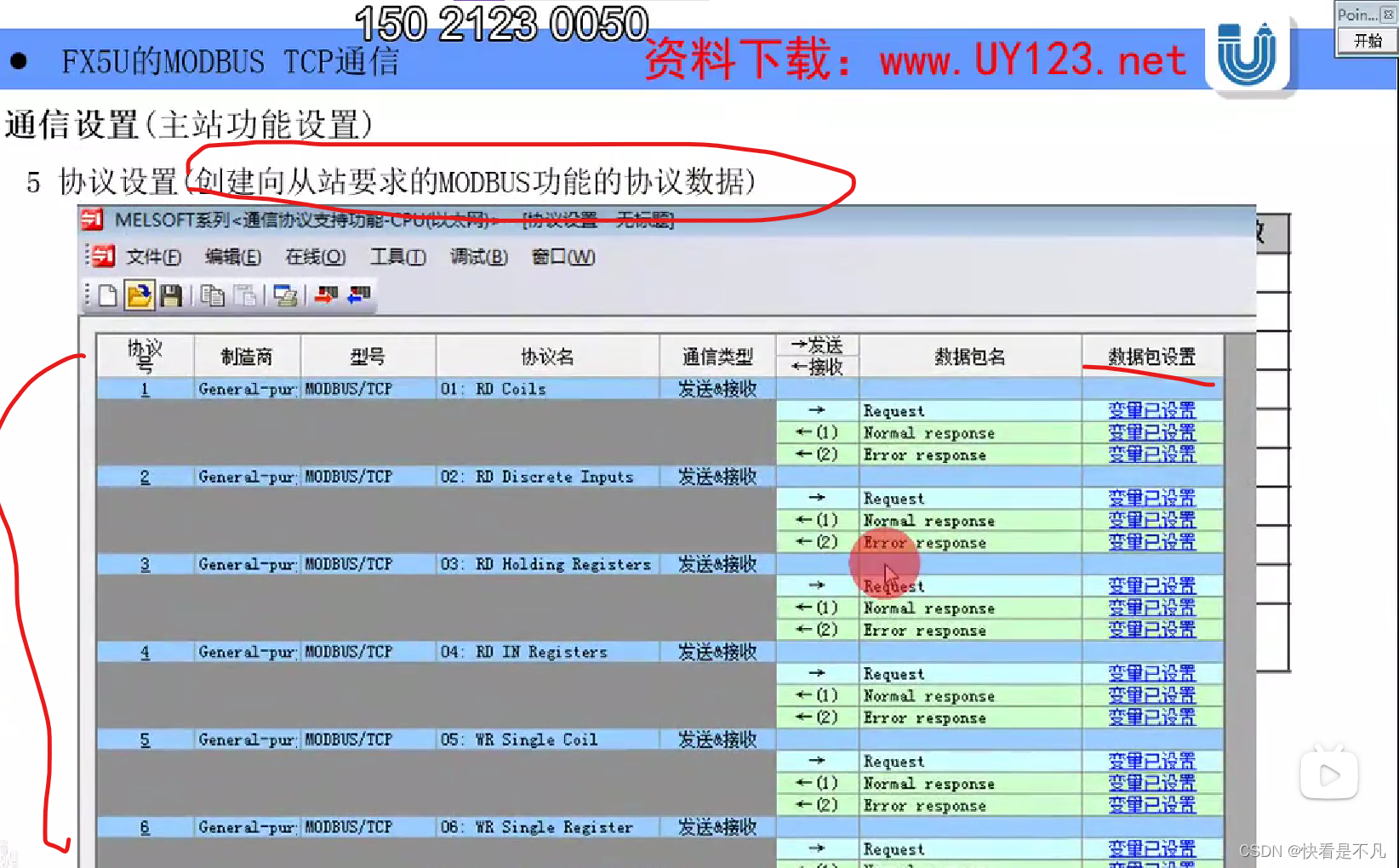Click the 开始 button in pointer panel

tap(1368, 41)
